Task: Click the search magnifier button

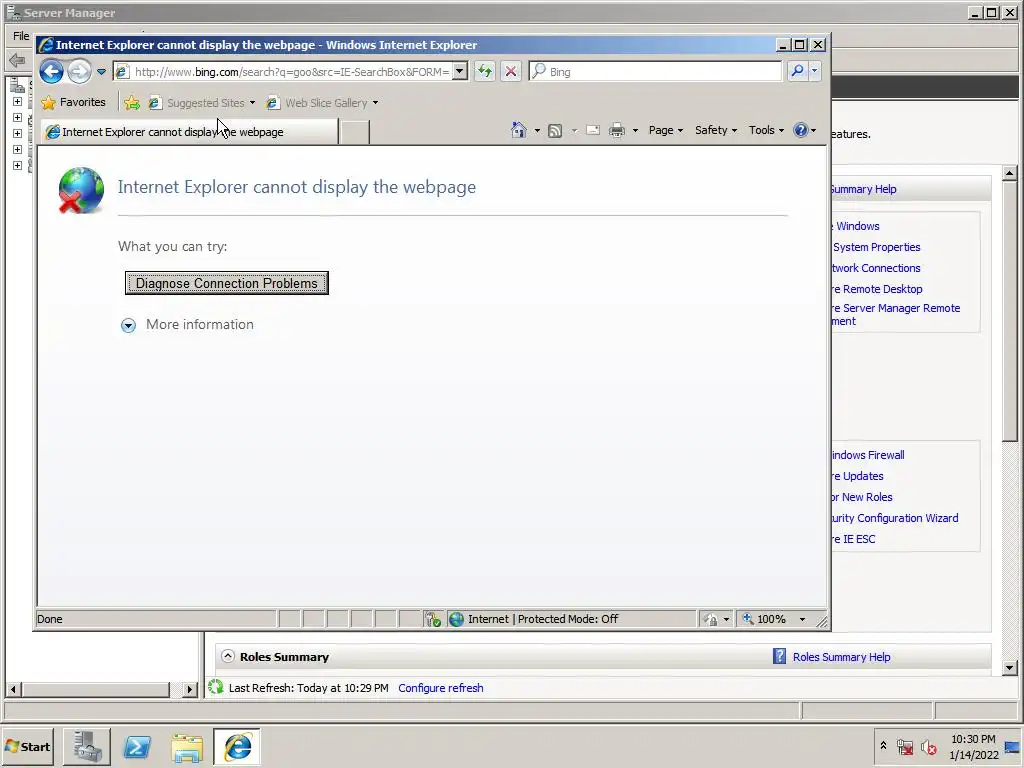Action: pyautogui.click(x=797, y=71)
